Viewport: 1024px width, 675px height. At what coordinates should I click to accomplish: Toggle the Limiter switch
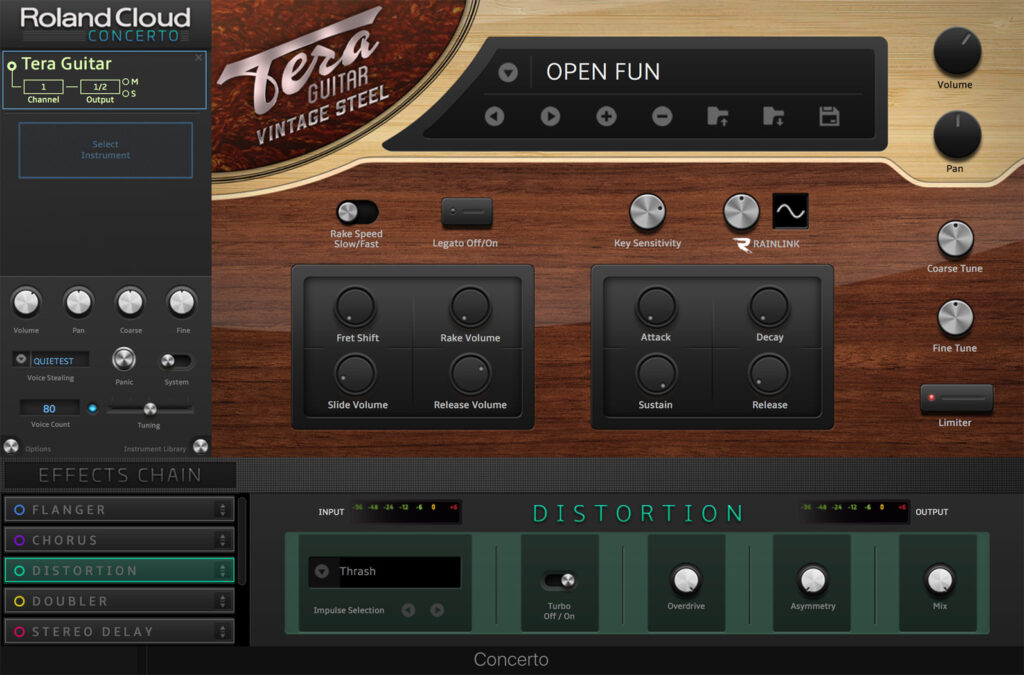click(x=956, y=398)
